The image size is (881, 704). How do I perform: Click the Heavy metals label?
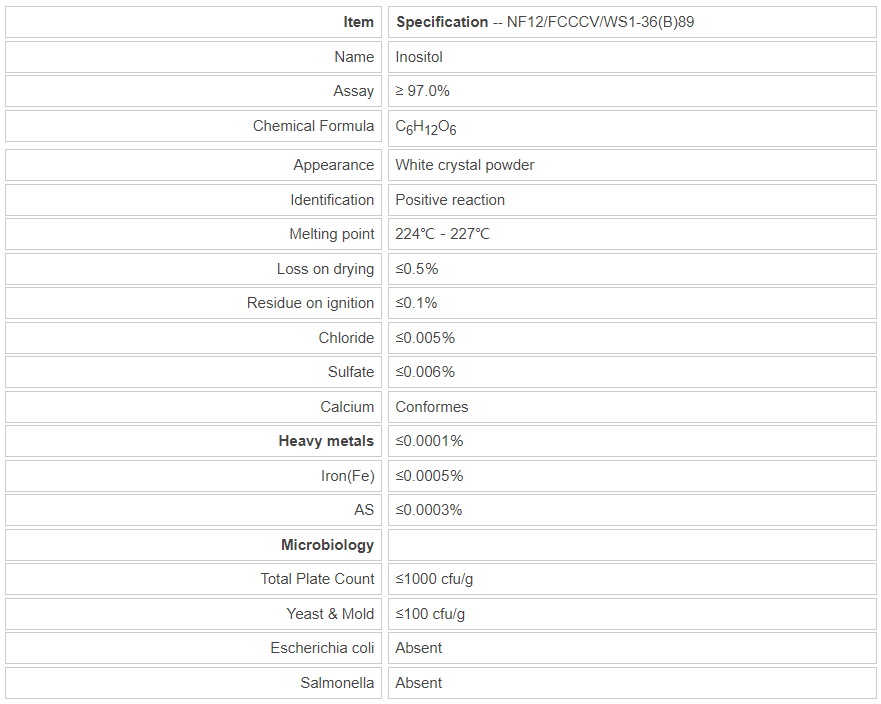point(326,441)
